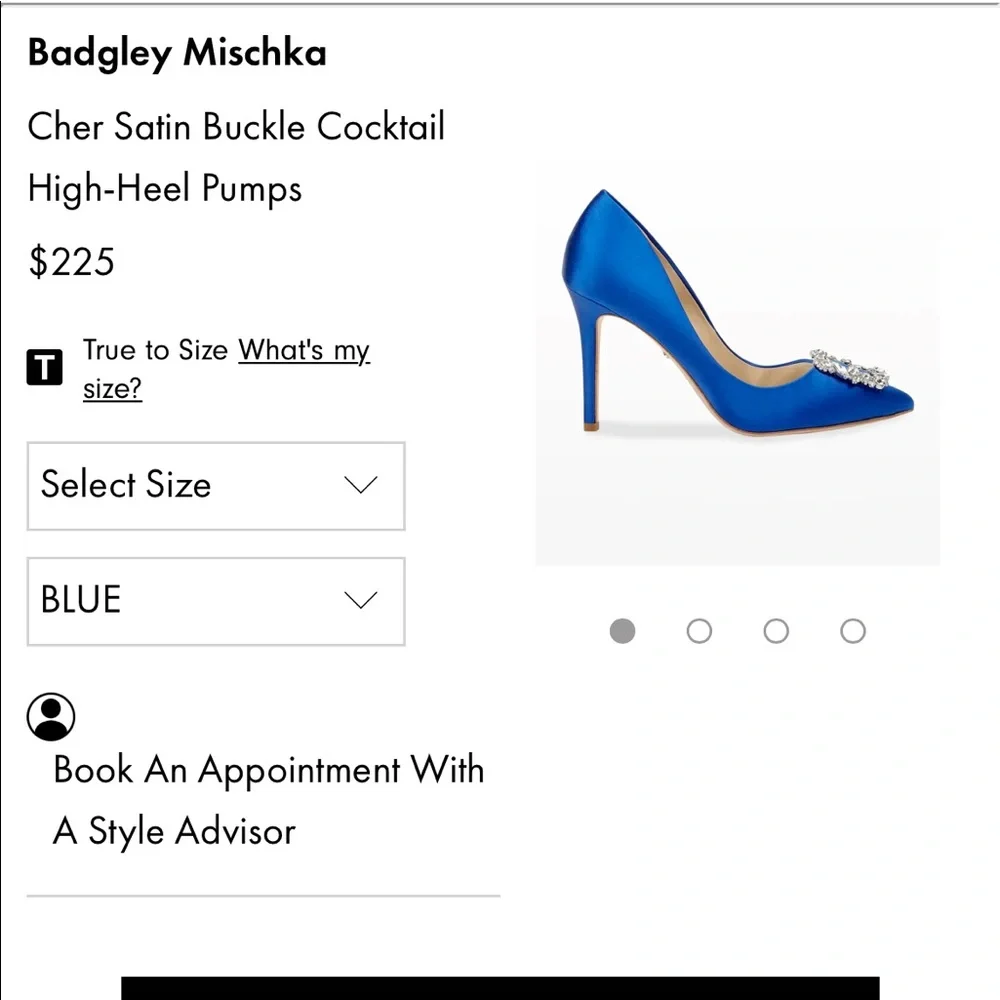
Task: Click the $225 price label
Action: coord(73,262)
